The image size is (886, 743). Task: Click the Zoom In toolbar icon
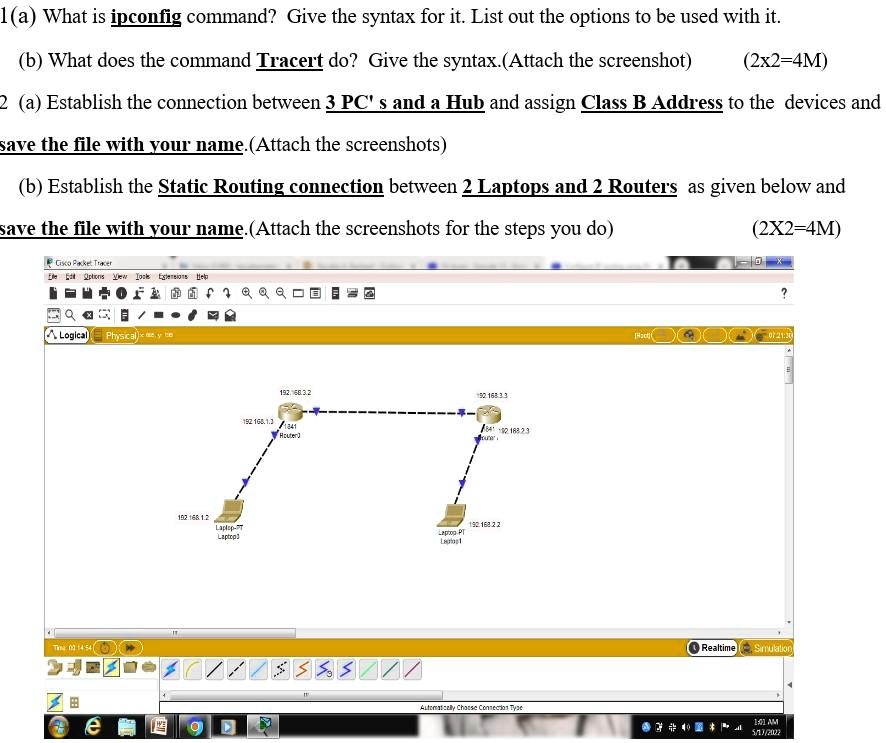click(x=246, y=292)
